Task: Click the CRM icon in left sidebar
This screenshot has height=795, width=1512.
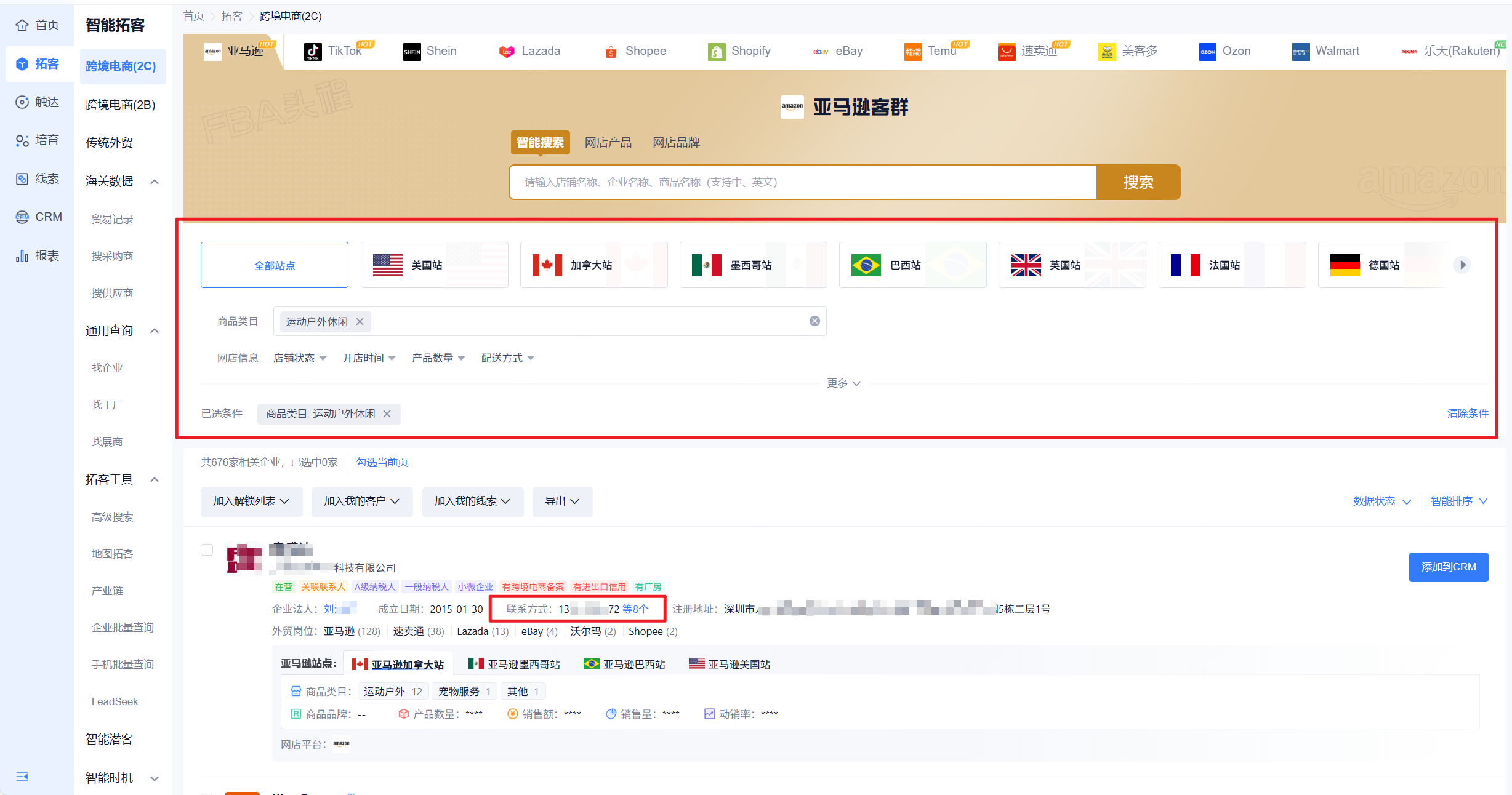Action: tap(22, 217)
